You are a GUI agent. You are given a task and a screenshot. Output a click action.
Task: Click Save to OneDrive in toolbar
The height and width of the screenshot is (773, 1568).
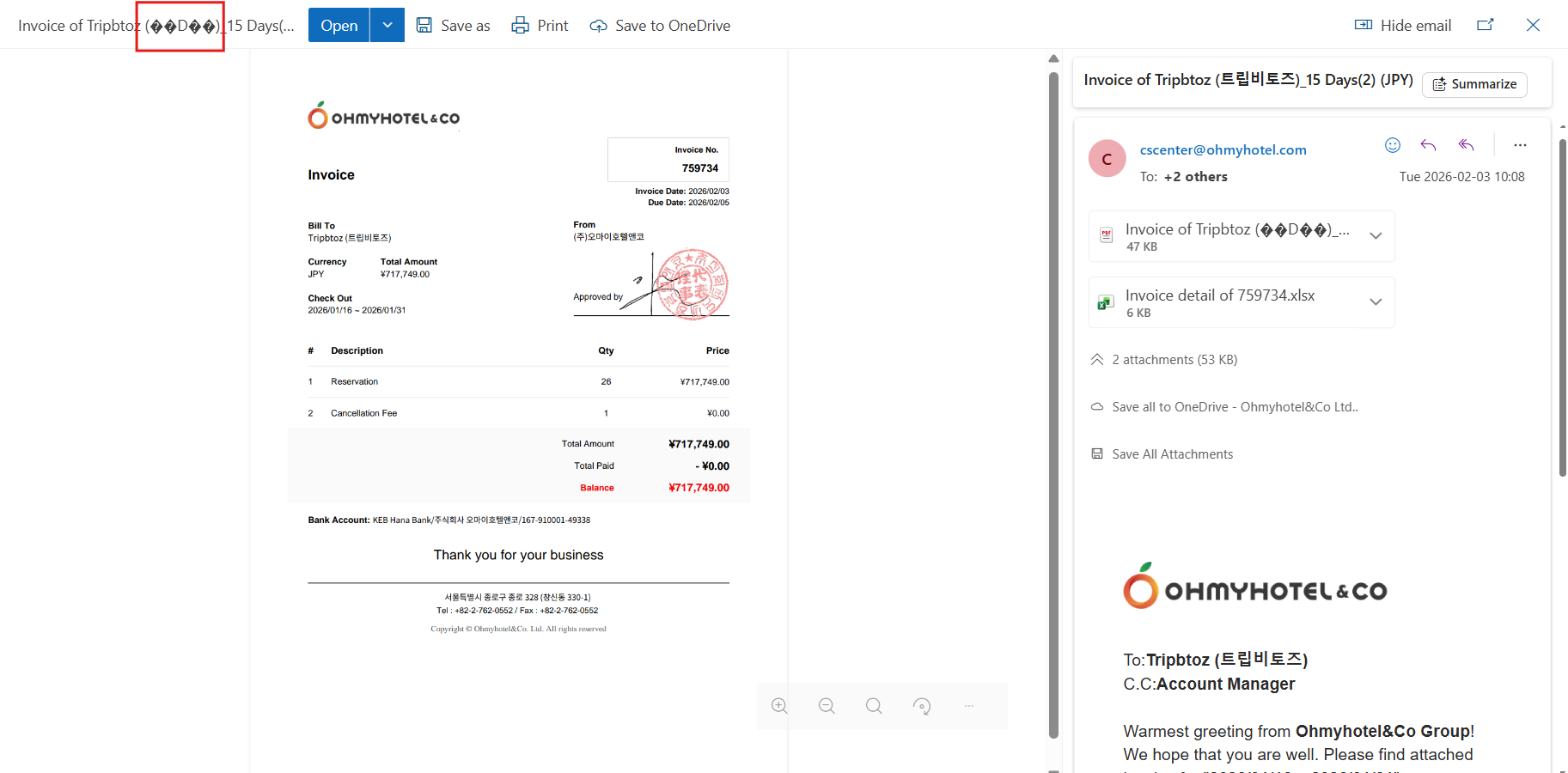(660, 26)
